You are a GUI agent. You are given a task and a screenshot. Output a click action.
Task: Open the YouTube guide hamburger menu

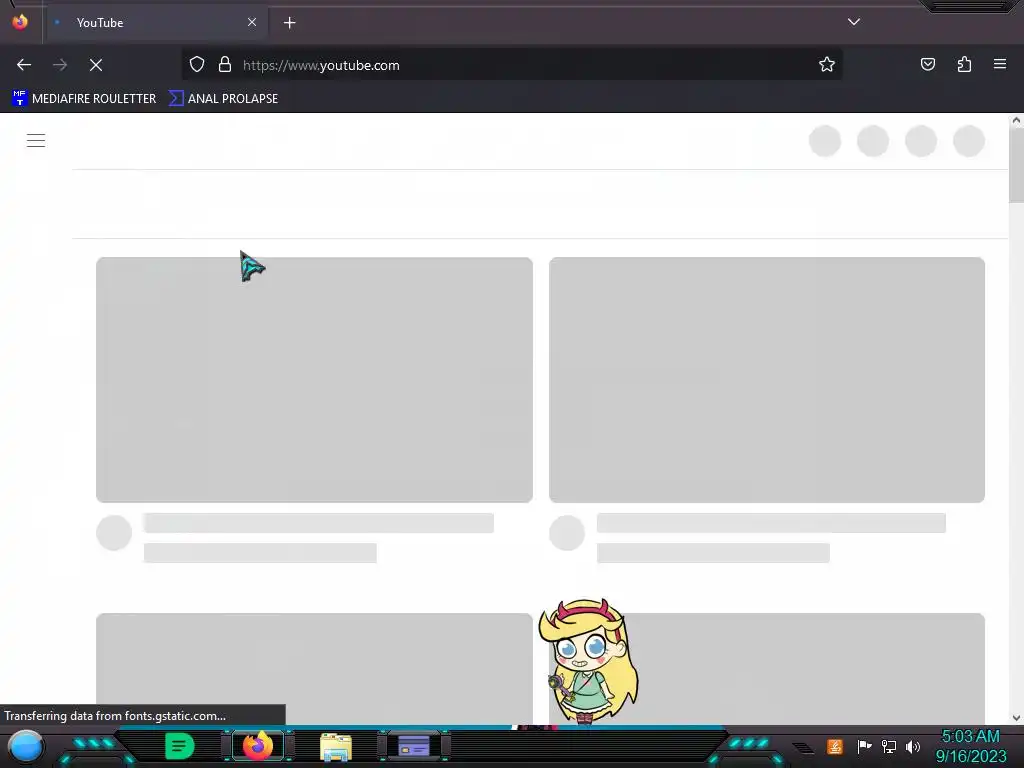pos(36,140)
